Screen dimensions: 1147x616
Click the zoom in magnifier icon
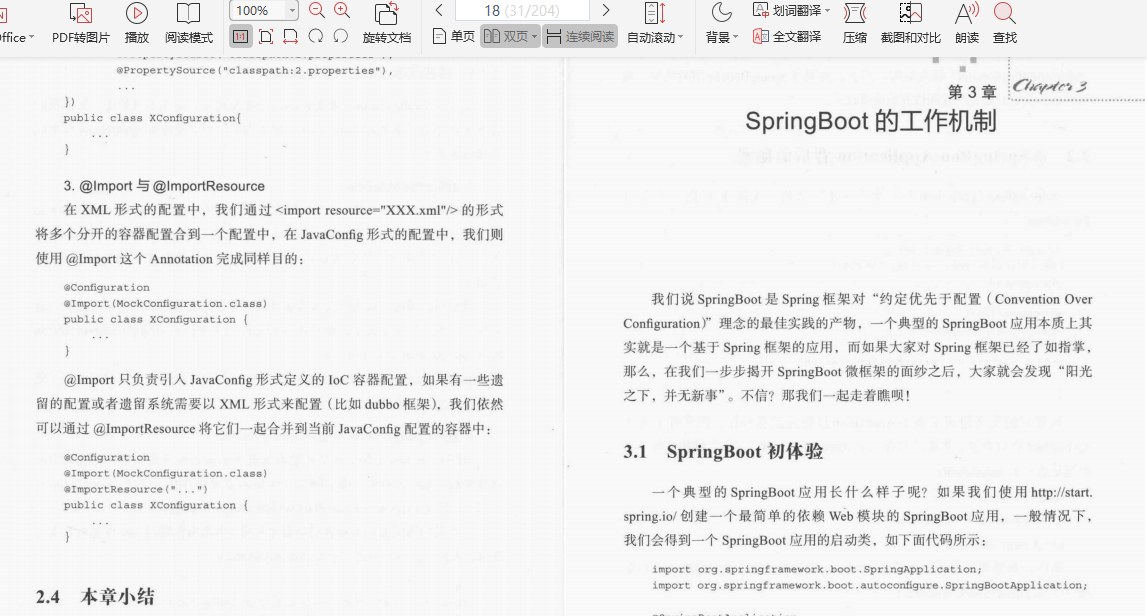tap(342, 10)
